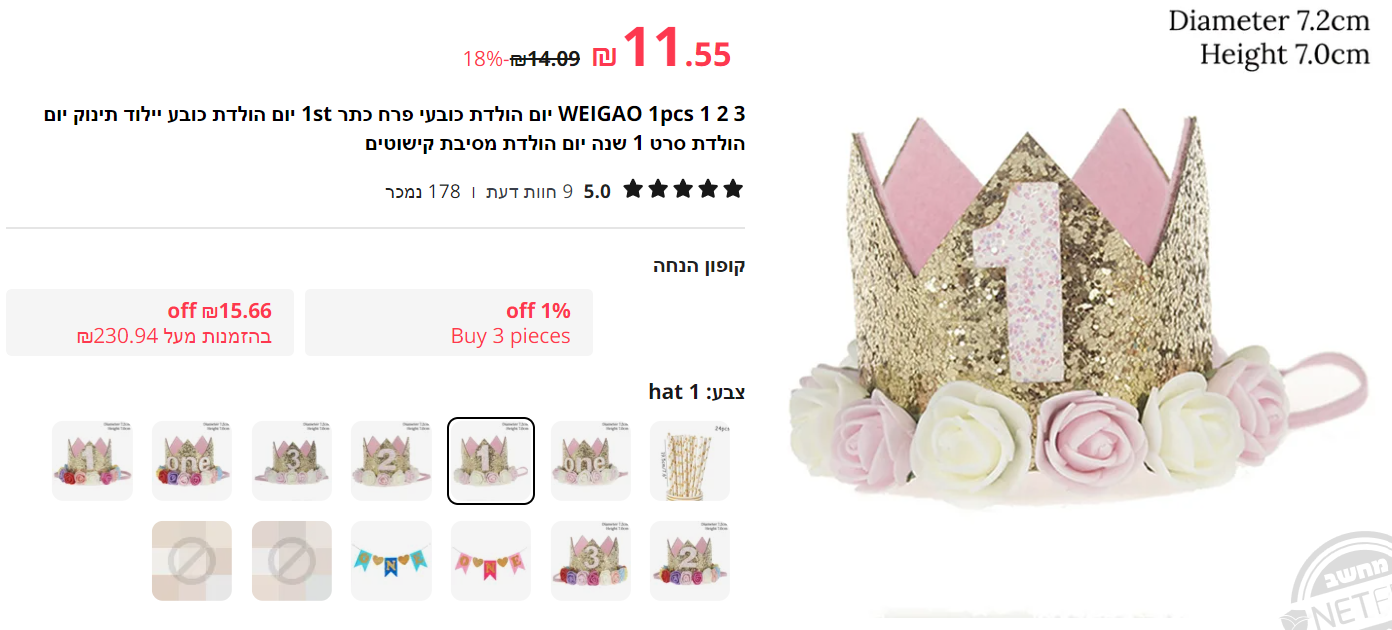Image resolution: width=1392 pixels, height=630 pixels.
Task: Choose the pink-white 'one' crown variant
Action: (x=591, y=461)
